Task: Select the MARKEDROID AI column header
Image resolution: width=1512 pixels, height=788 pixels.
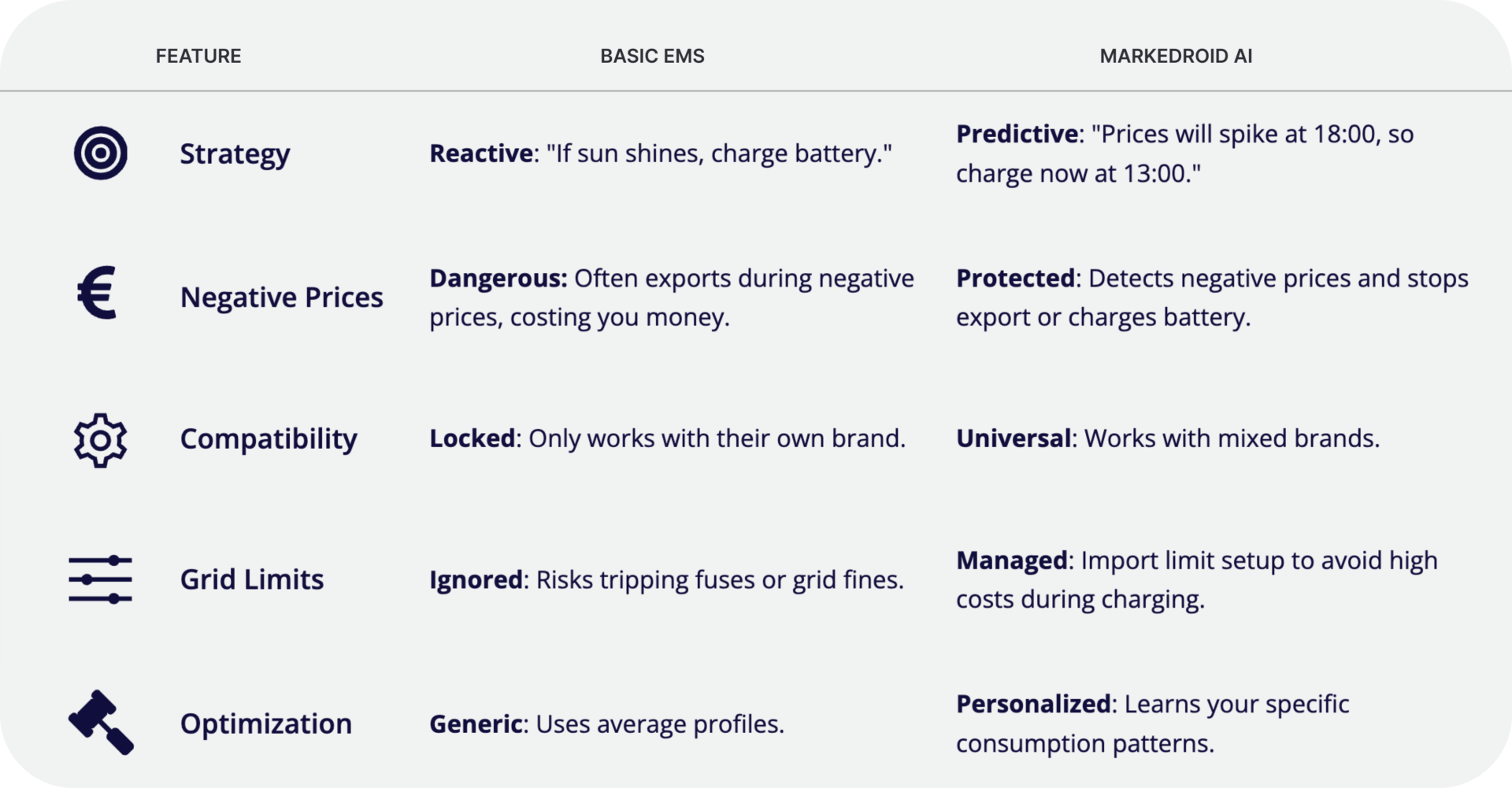Action: click(1176, 56)
